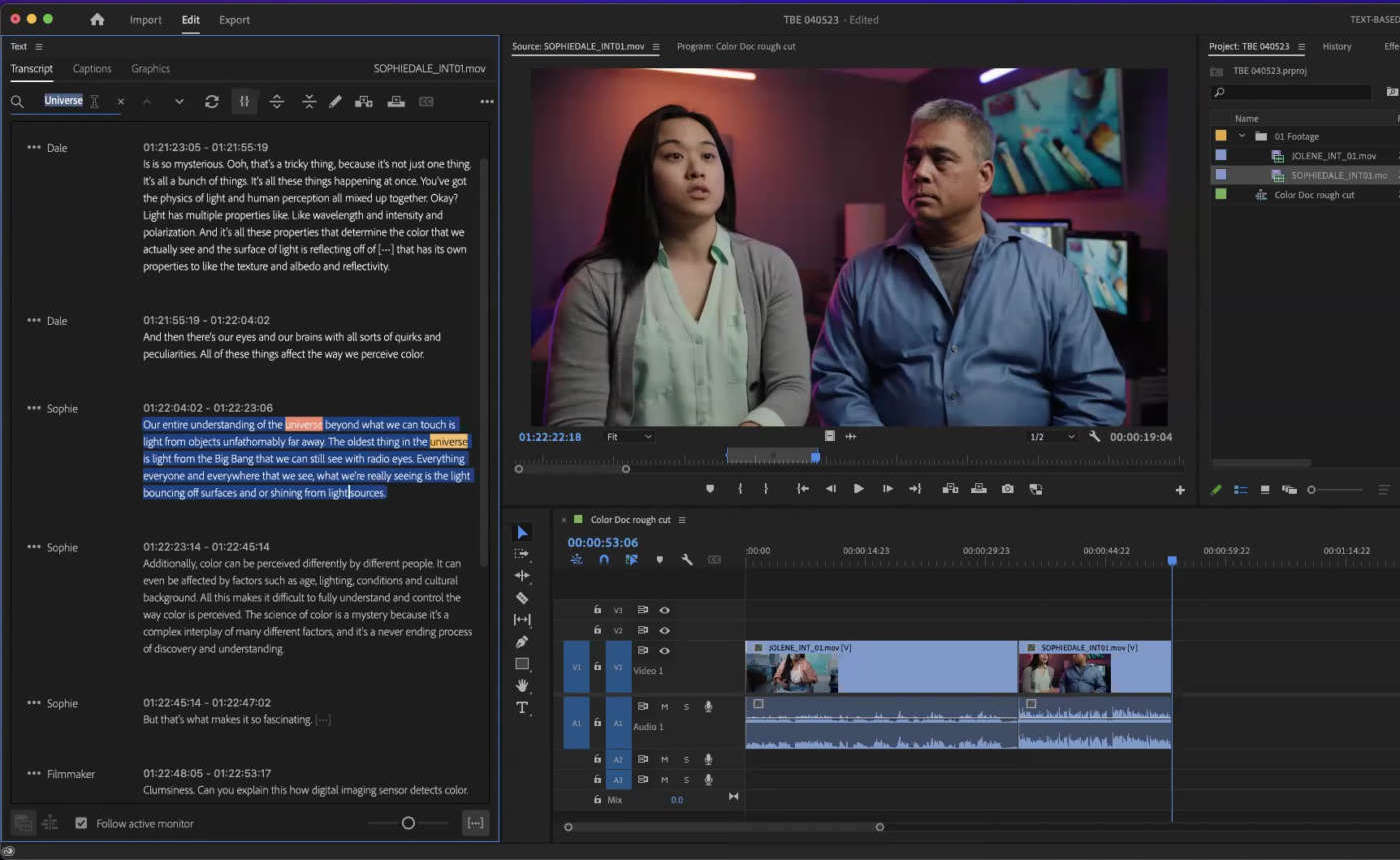Image resolution: width=1400 pixels, height=860 pixels.
Task: Click the search magnifier in the Transcript panel
Action: 17,101
